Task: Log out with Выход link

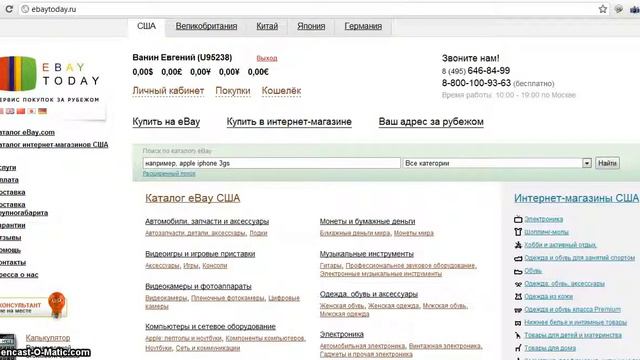Action: 267,58
